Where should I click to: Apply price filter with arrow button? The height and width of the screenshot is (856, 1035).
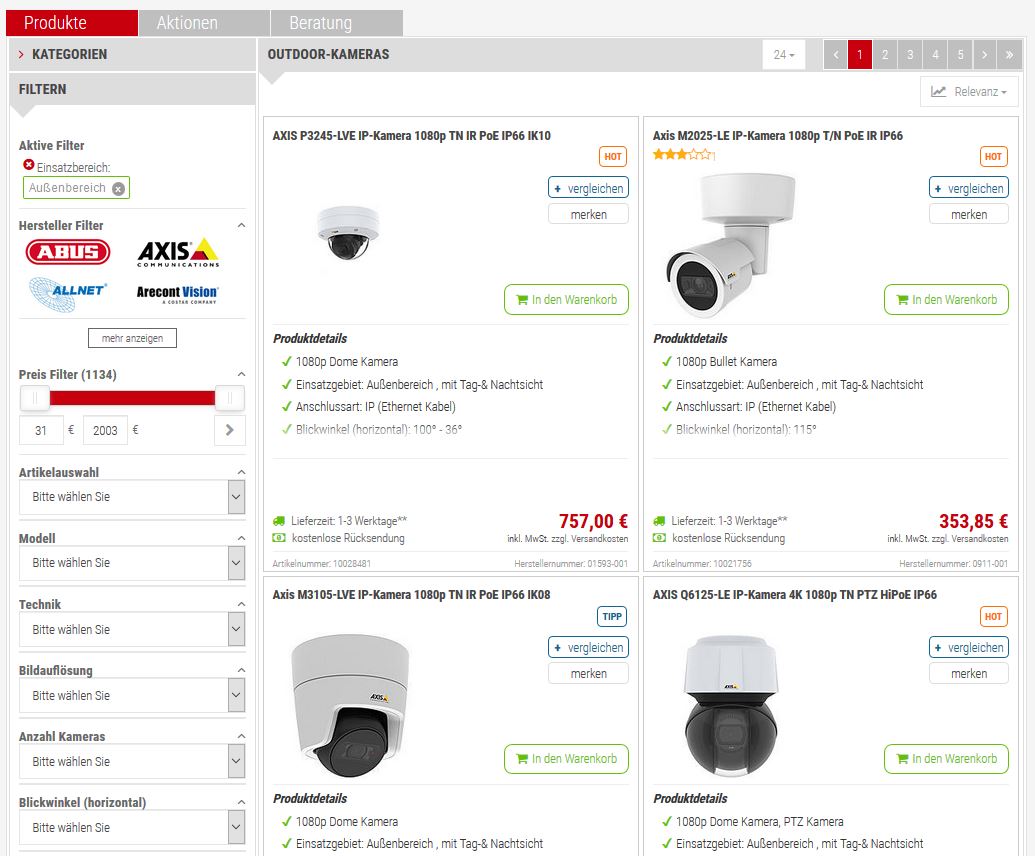click(x=229, y=430)
